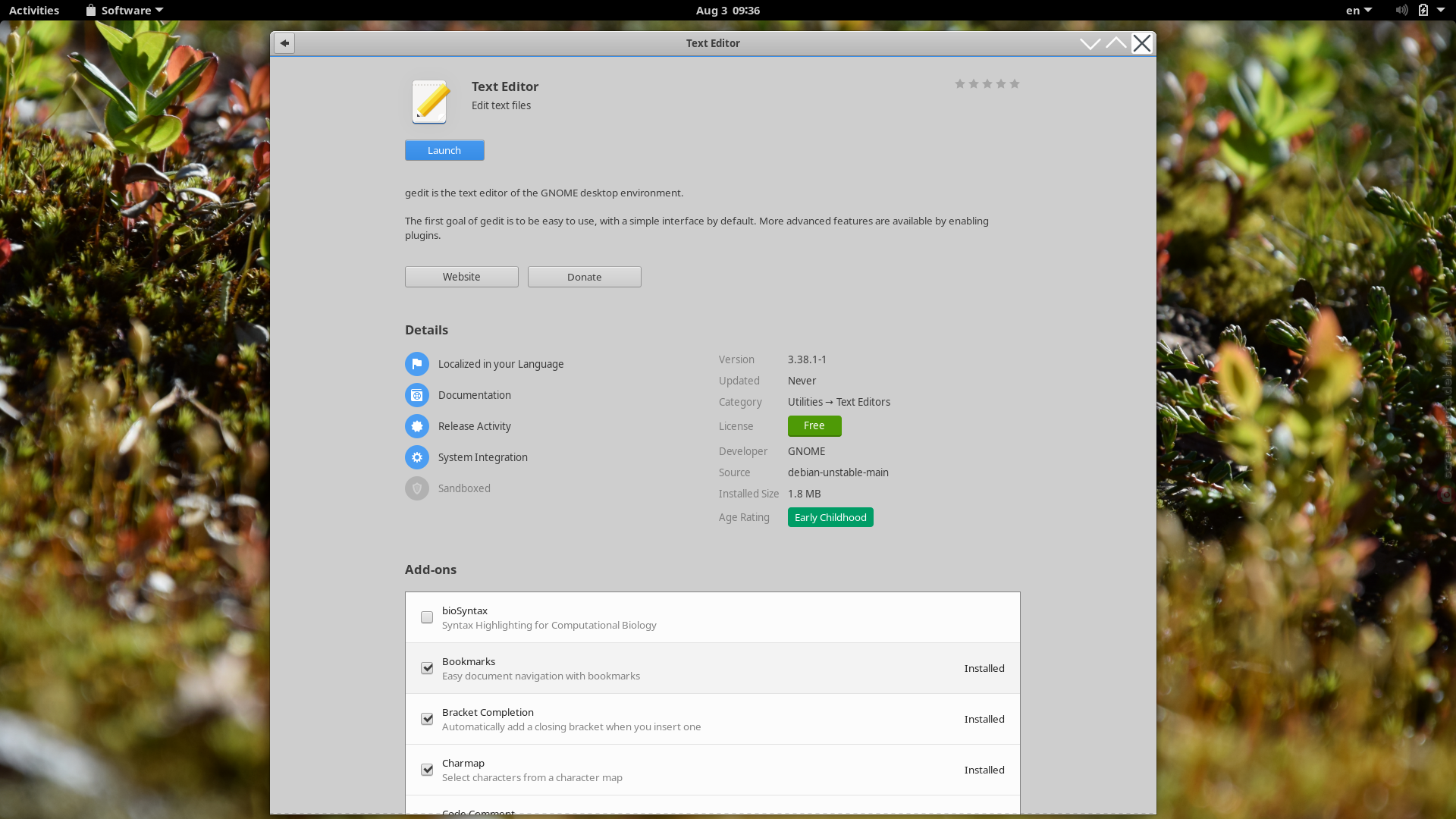Open the clock calendar Aug 3 09:36
Screen dimensions: 1456x819
pos(728,10)
